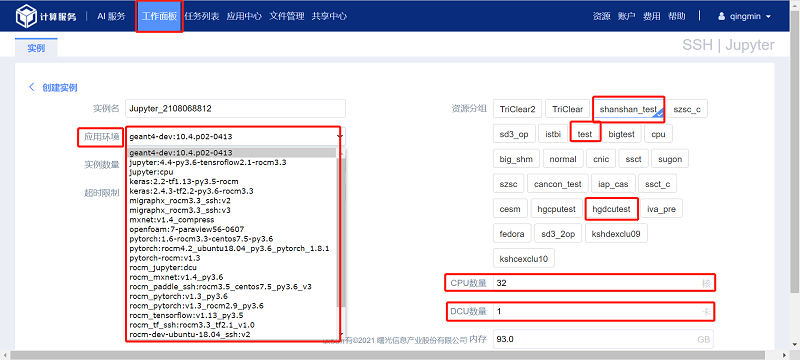Pick the hgcputest resource group
The height and width of the screenshot is (360, 800).
coord(556,209)
